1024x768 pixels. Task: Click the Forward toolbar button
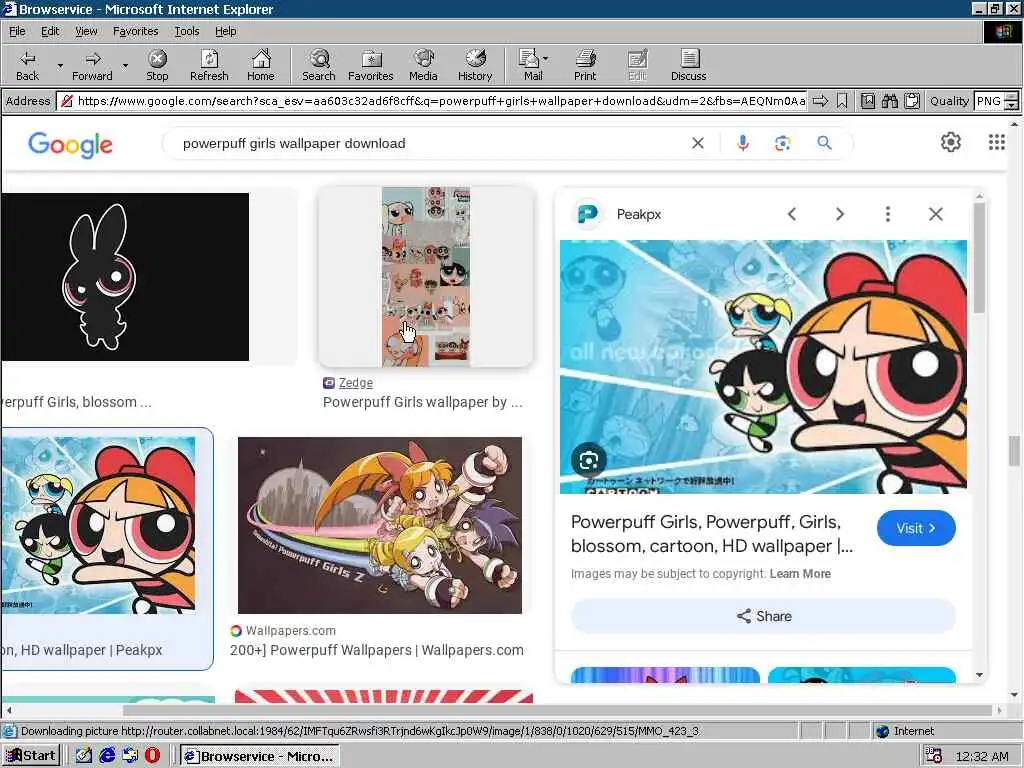pyautogui.click(x=92, y=65)
